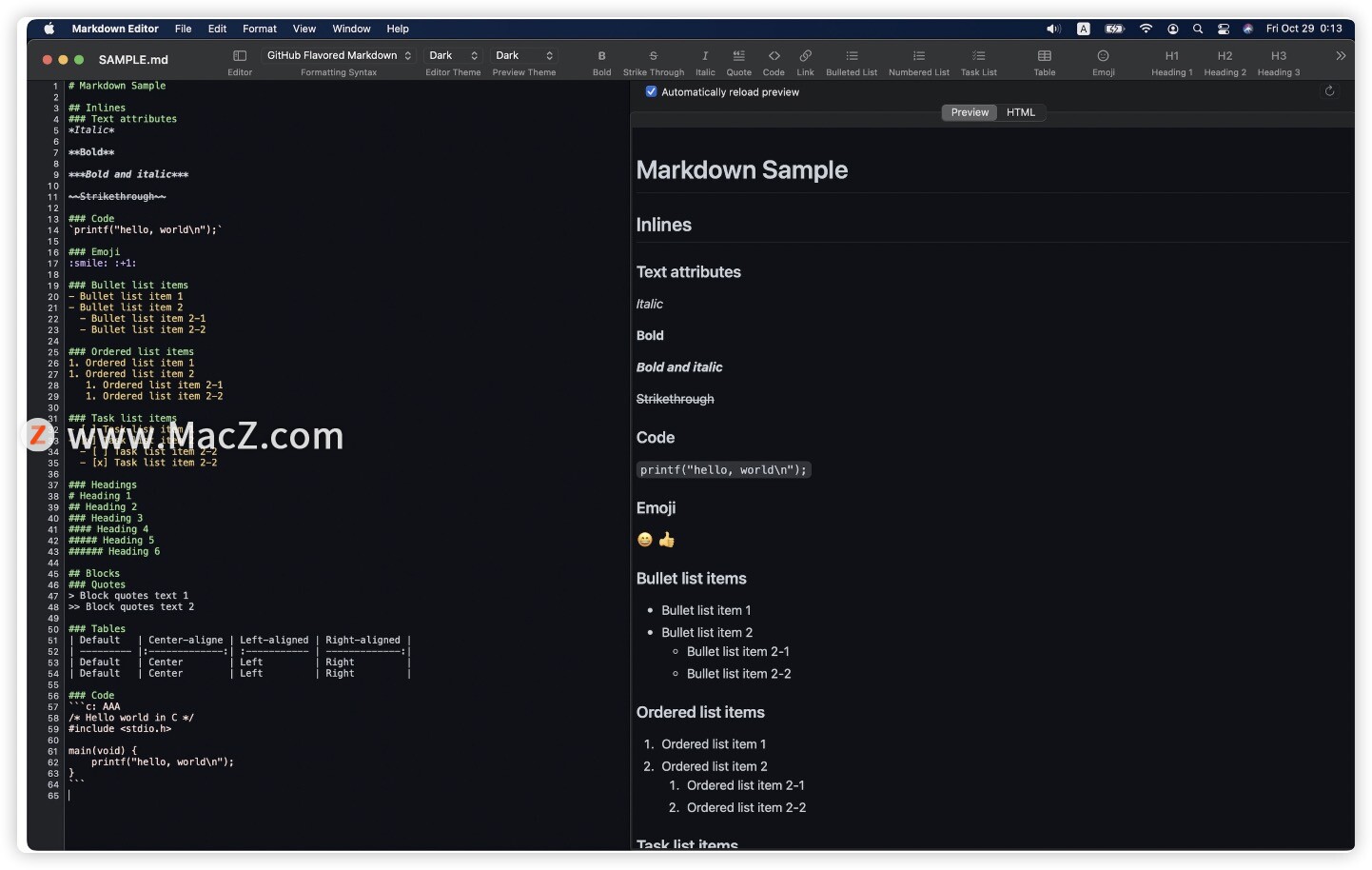
Task: Click editor line '>> Block quotes text 2'
Action: pyautogui.click(x=131, y=607)
